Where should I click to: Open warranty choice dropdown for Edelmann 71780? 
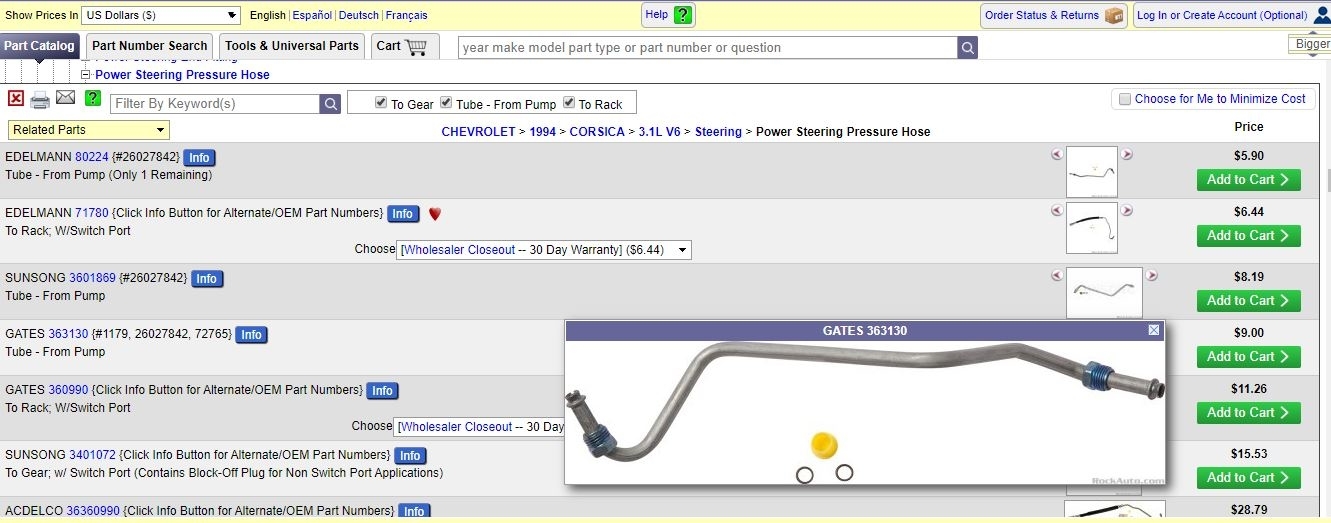pyautogui.click(x=544, y=250)
